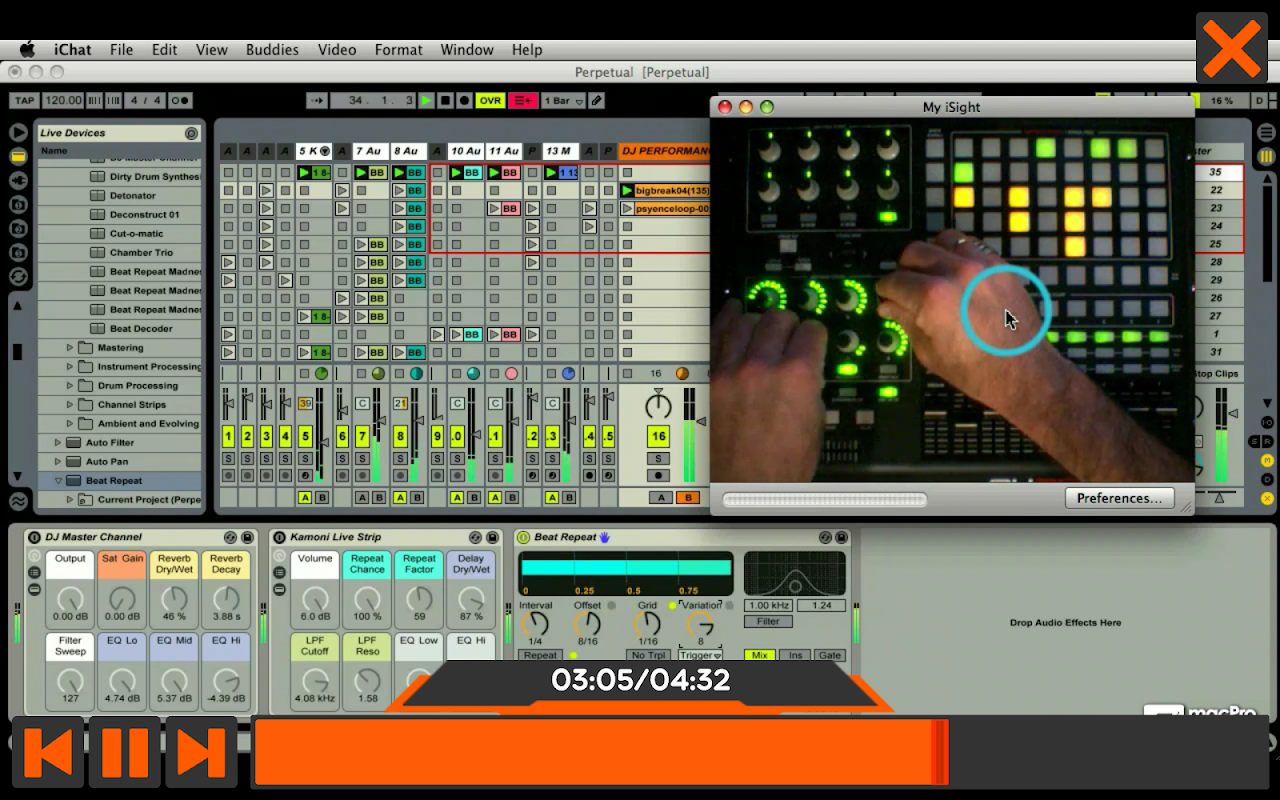Screen dimensions: 1280x800
Task: Open the Trigger dropdown in Beat Repeat
Action: point(701,656)
